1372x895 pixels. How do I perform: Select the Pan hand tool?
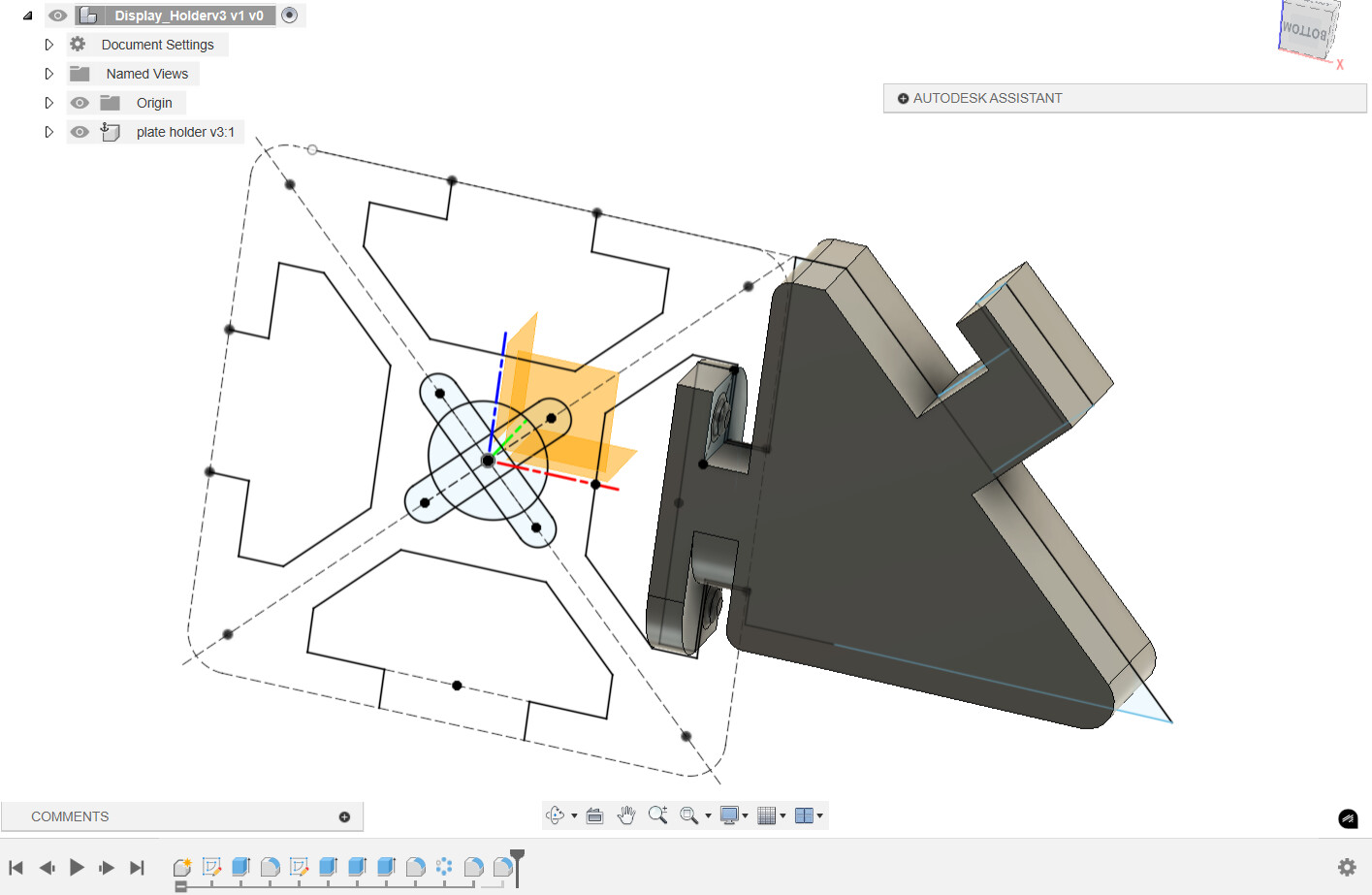coord(626,815)
